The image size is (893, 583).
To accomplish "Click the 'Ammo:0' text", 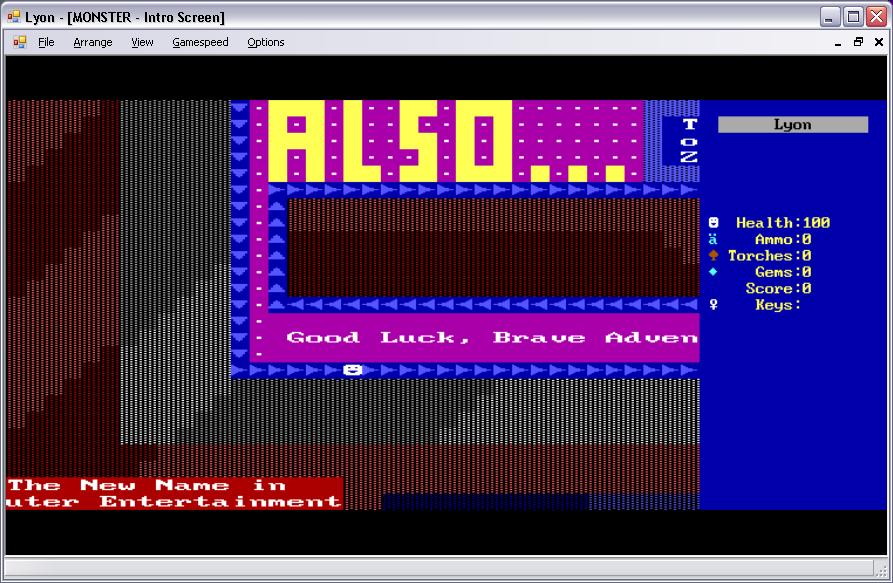I will pos(783,239).
